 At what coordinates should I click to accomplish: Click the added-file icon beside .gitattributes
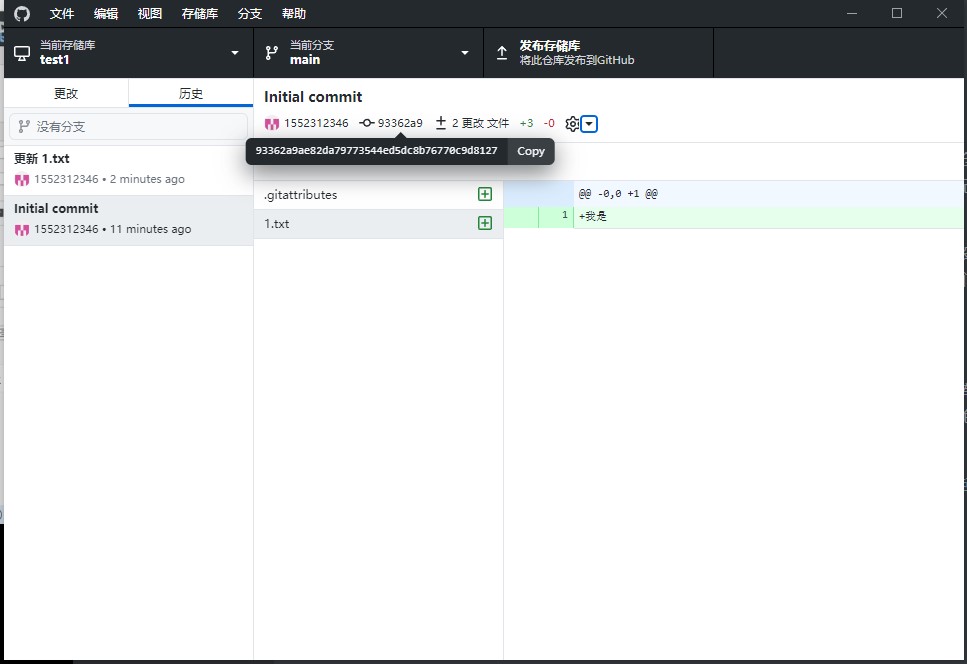[485, 194]
